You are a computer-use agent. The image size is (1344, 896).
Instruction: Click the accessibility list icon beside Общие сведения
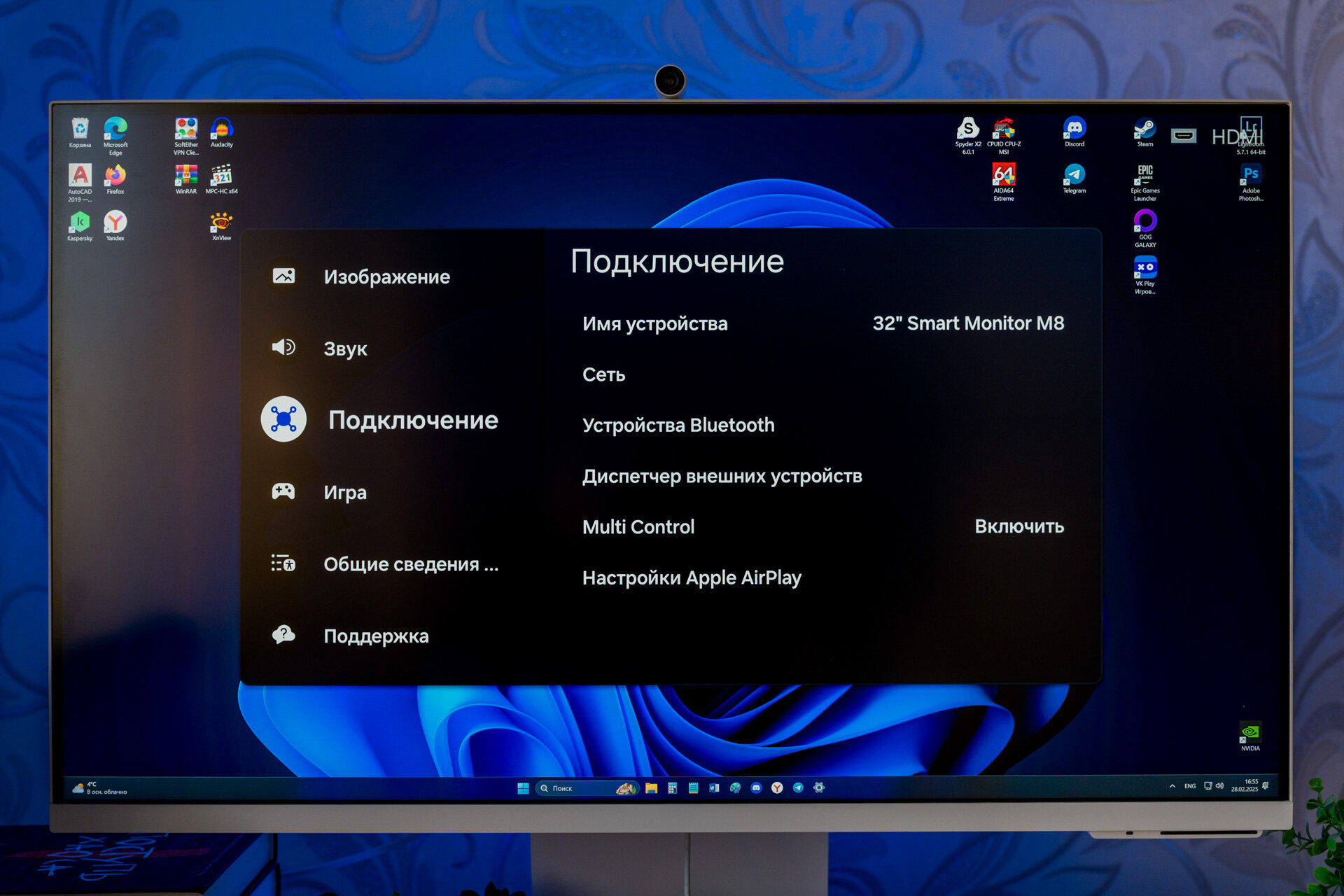(283, 563)
